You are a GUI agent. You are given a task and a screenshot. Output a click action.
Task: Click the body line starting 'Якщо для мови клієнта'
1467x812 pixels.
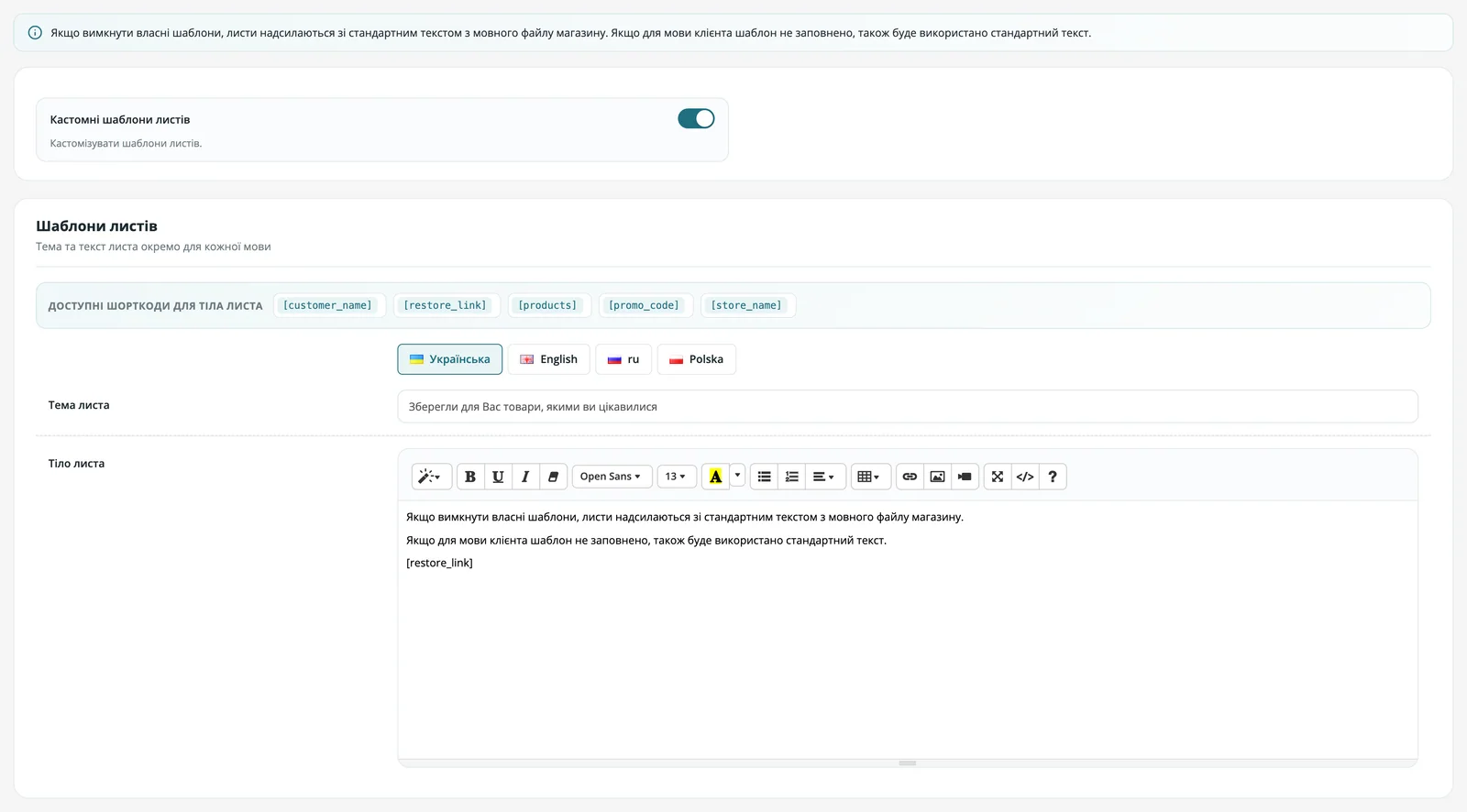pyautogui.click(x=646, y=541)
